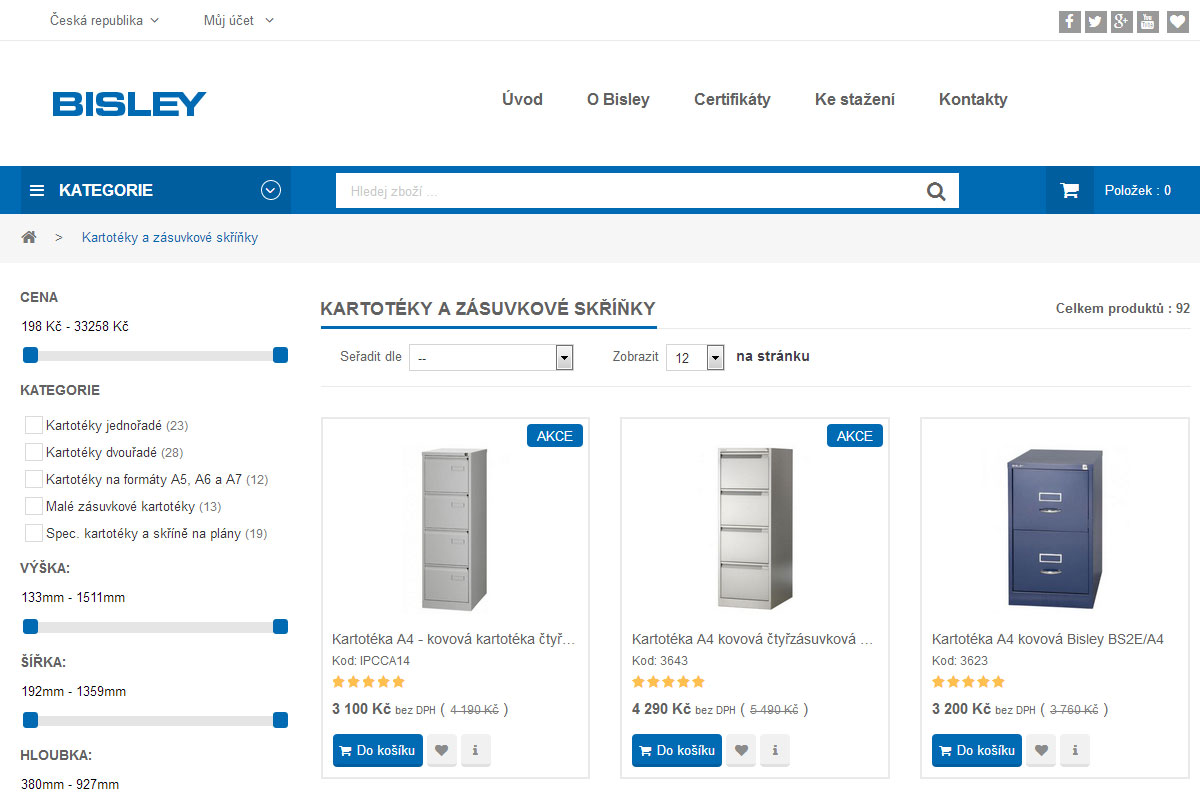Click star rating of product IPCCA14

tap(369, 682)
